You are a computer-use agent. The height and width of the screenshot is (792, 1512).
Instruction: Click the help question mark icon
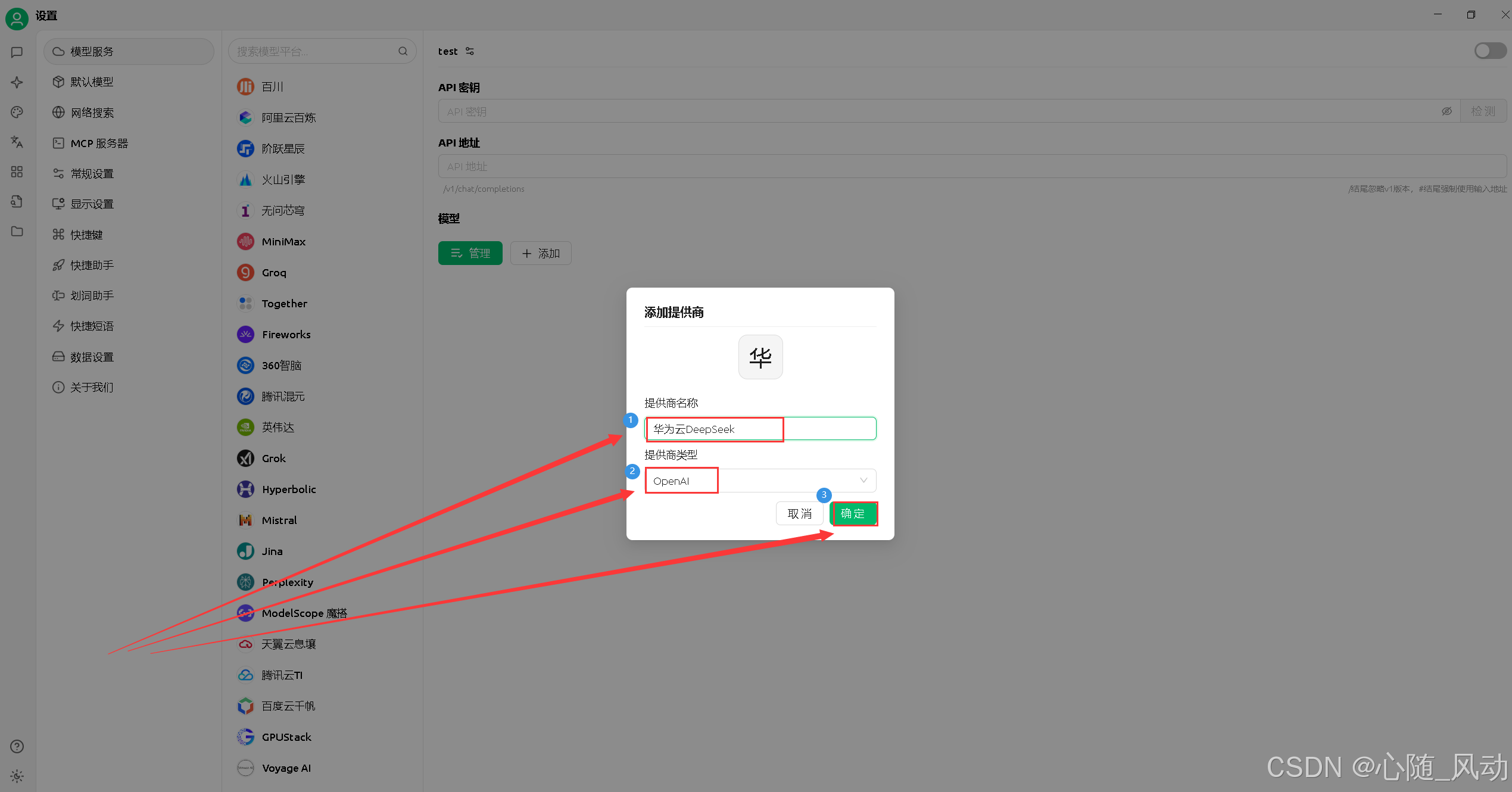coord(17,746)
